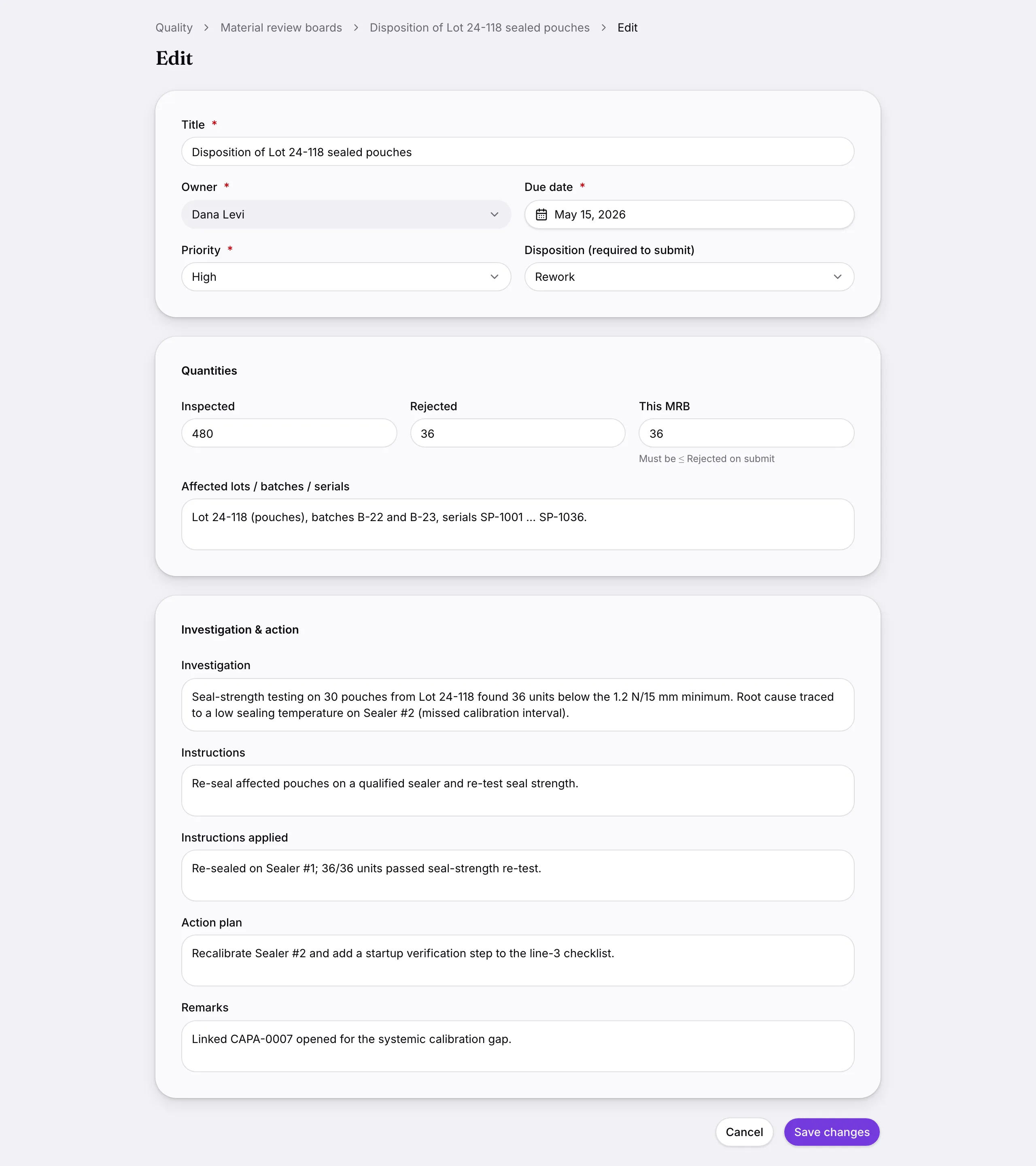Click the breadcrumb chevron after Material review boards
This screenshot has width=1036, height=1166.
(356, 28)
